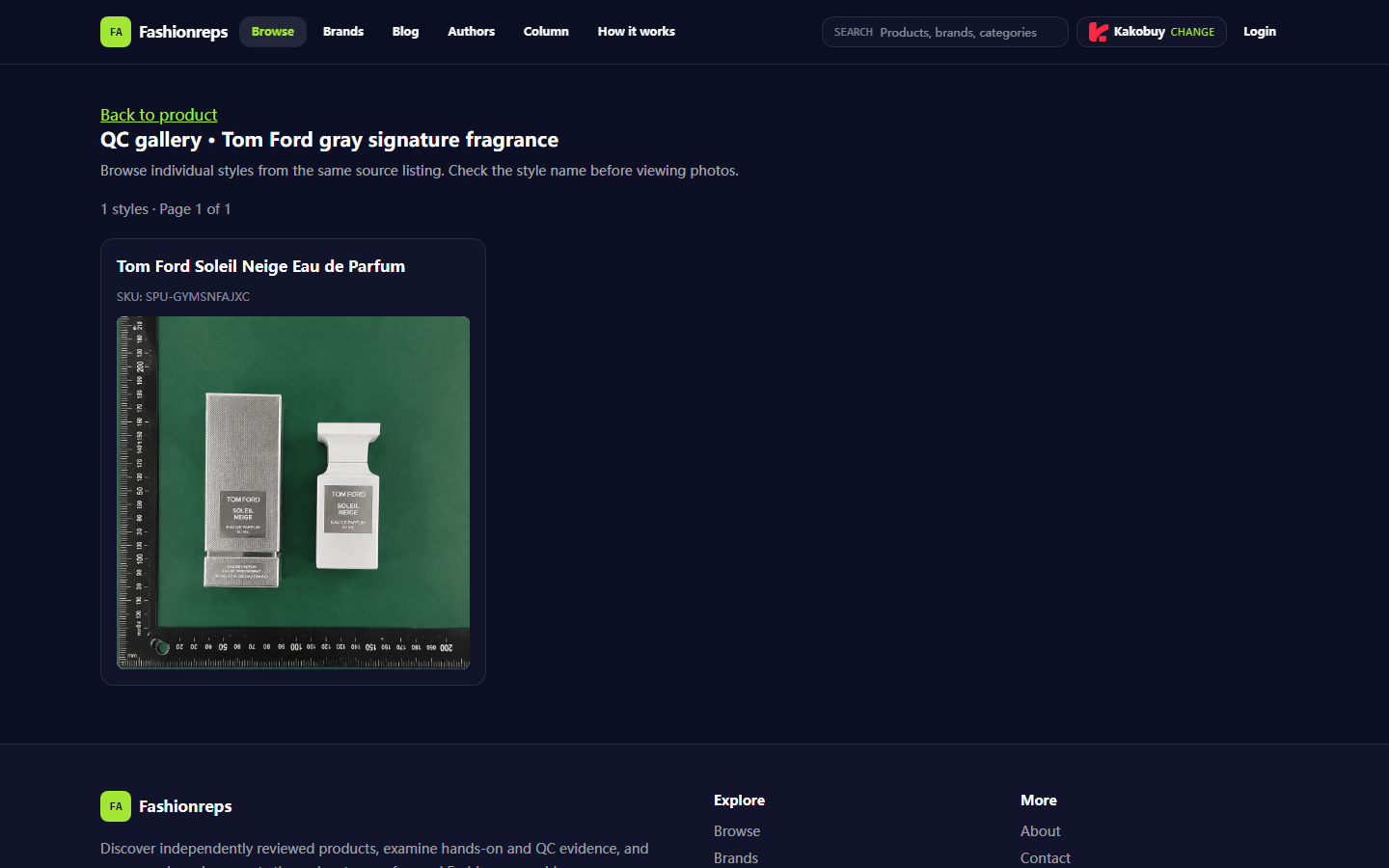Click the red Kakobuy logo icon
Viewport: 1389px width, 868px height.
point(1098,32)
